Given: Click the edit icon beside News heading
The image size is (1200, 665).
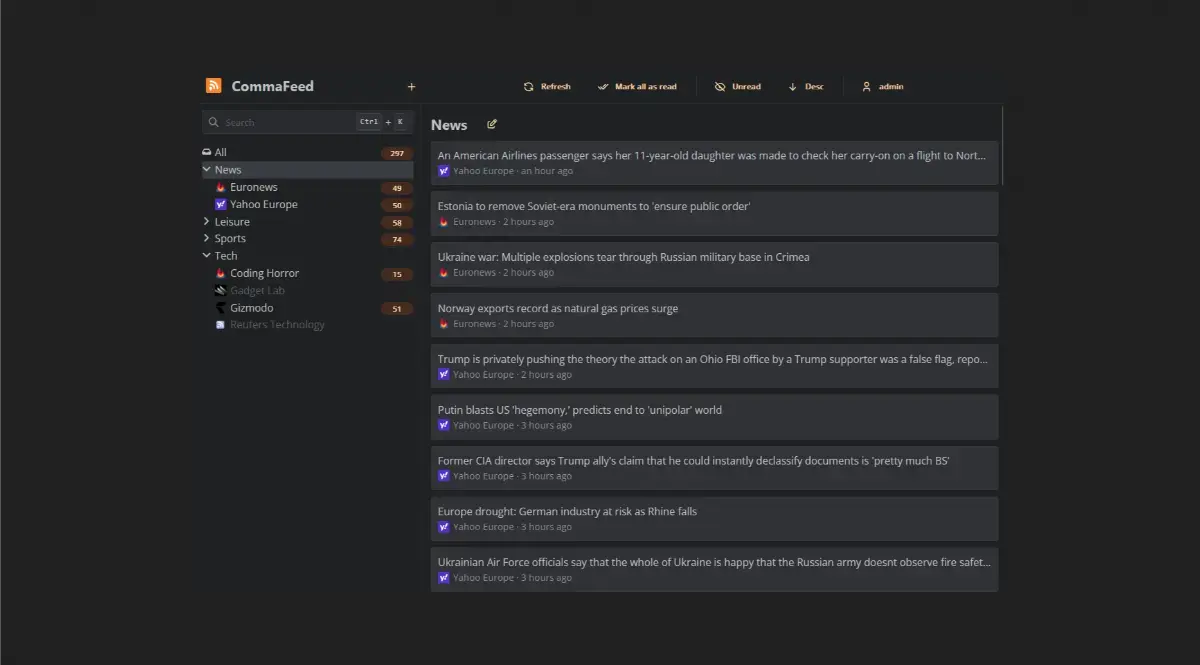Looking at the screenshot, I should 492,125.
